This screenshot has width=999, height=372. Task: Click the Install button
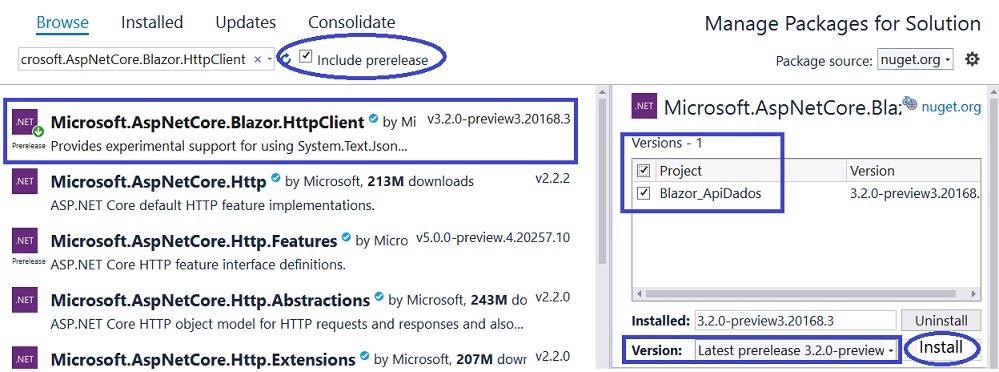click(x=941, y=348)
